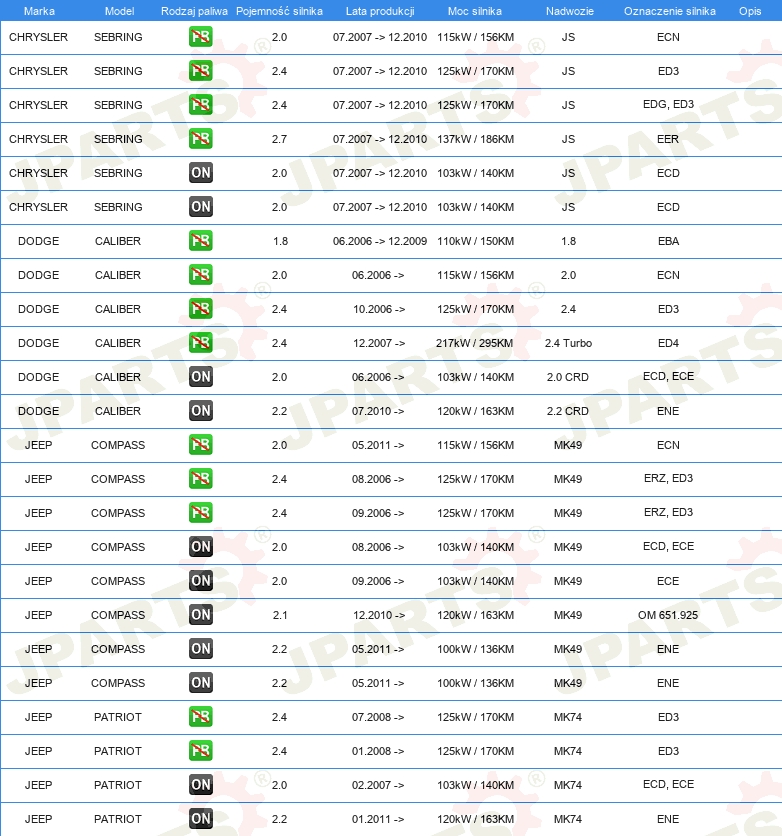Select petrol icon in Caliber 2.4 Turbo row
The height and width of the screenshot is (836, 782).
[200, 342]
